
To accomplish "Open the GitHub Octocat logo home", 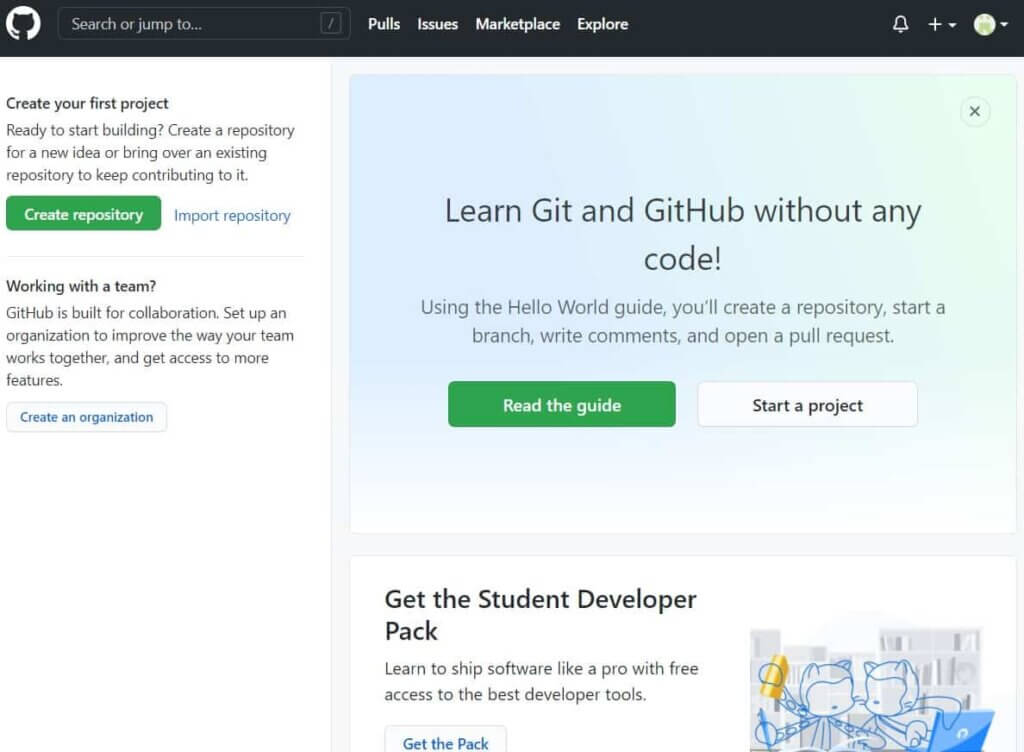I will coord(23,24).
